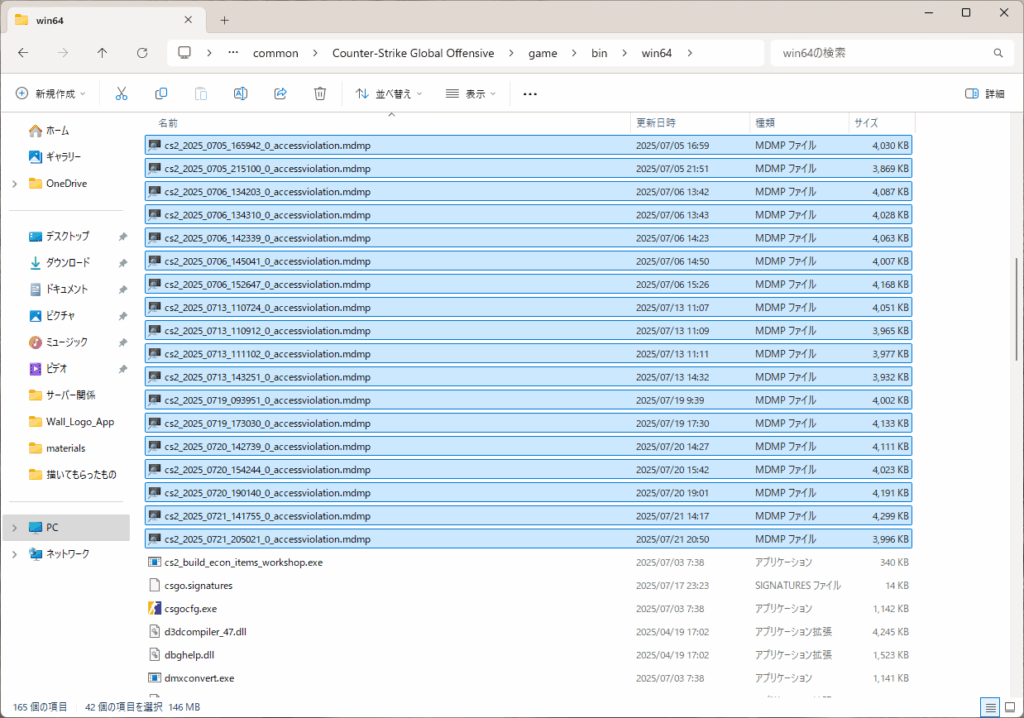Open the 新規作成 (New) dropdown

point(51,93)
